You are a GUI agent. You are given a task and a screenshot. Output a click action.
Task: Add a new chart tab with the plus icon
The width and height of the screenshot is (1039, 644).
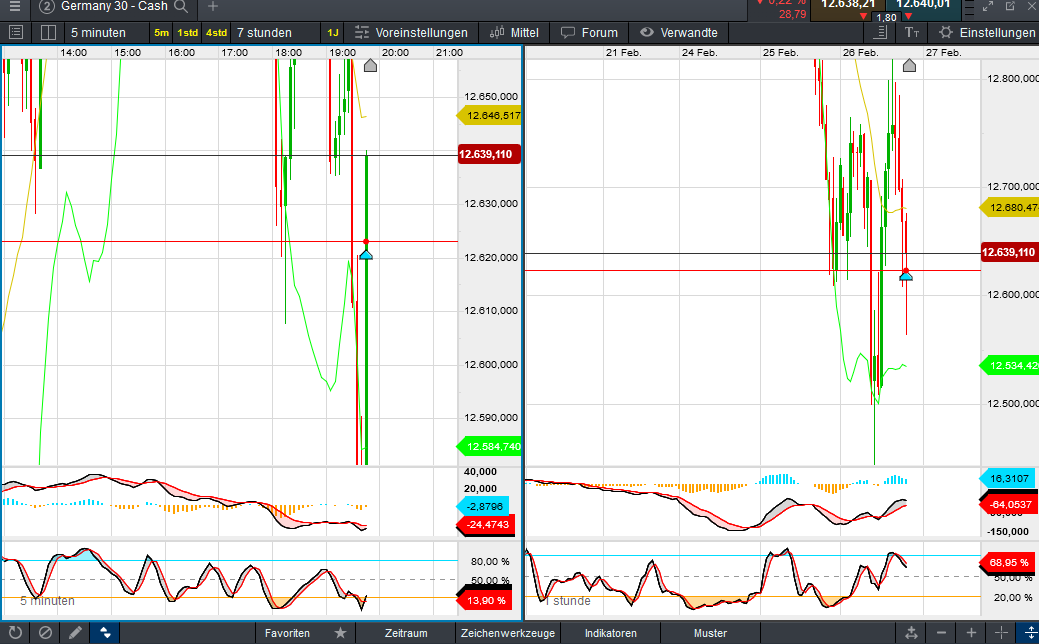pos(213,7)
